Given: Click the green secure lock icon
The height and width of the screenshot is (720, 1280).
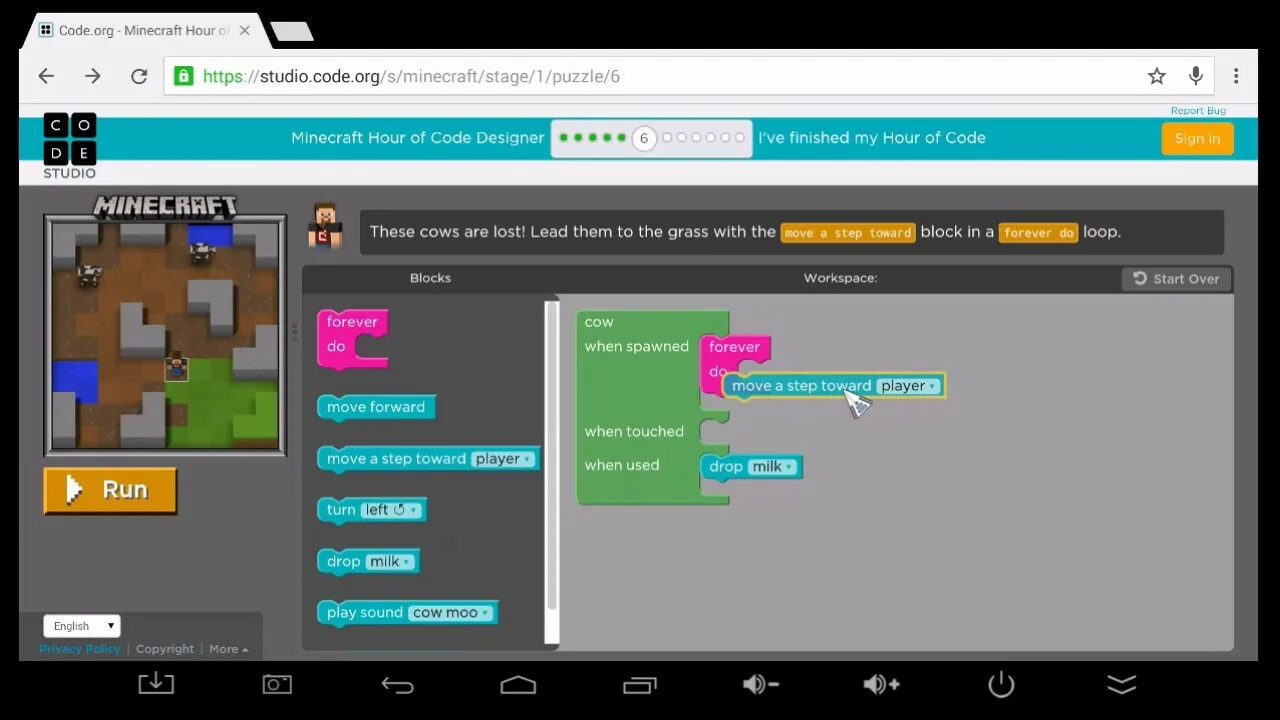Looking at the screenshot, I should (x=183, y=76).
